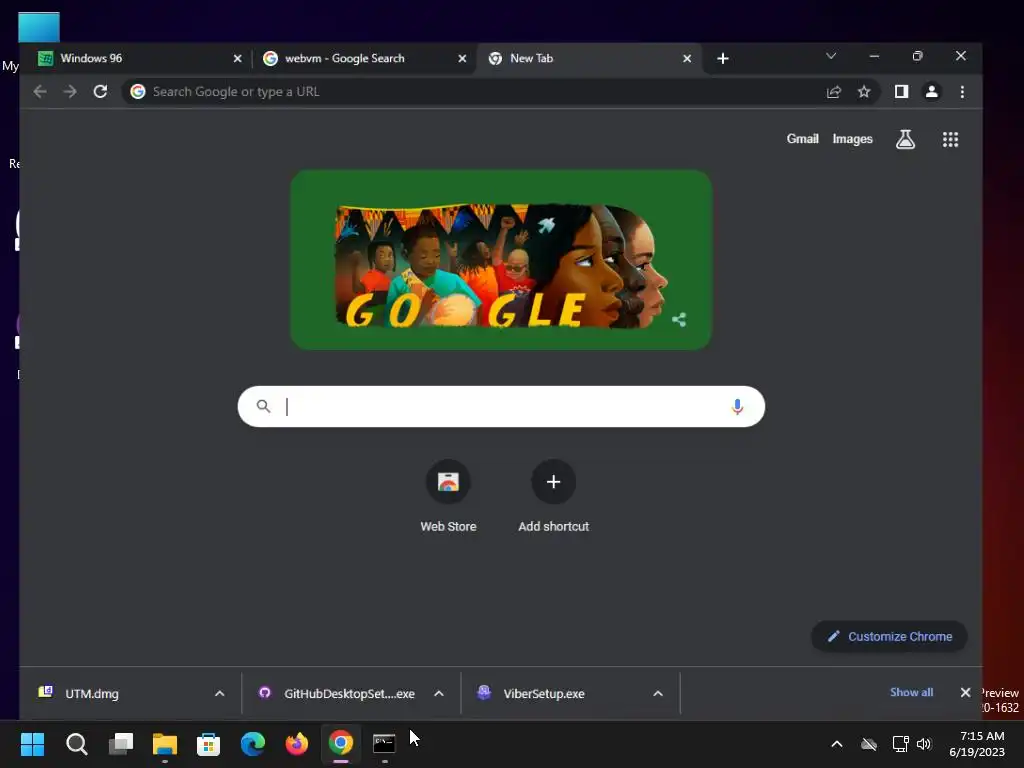Viewport: 1024px width, 768px height.
Task: Click the Chrome icon on taskbar
Action: 340,744
